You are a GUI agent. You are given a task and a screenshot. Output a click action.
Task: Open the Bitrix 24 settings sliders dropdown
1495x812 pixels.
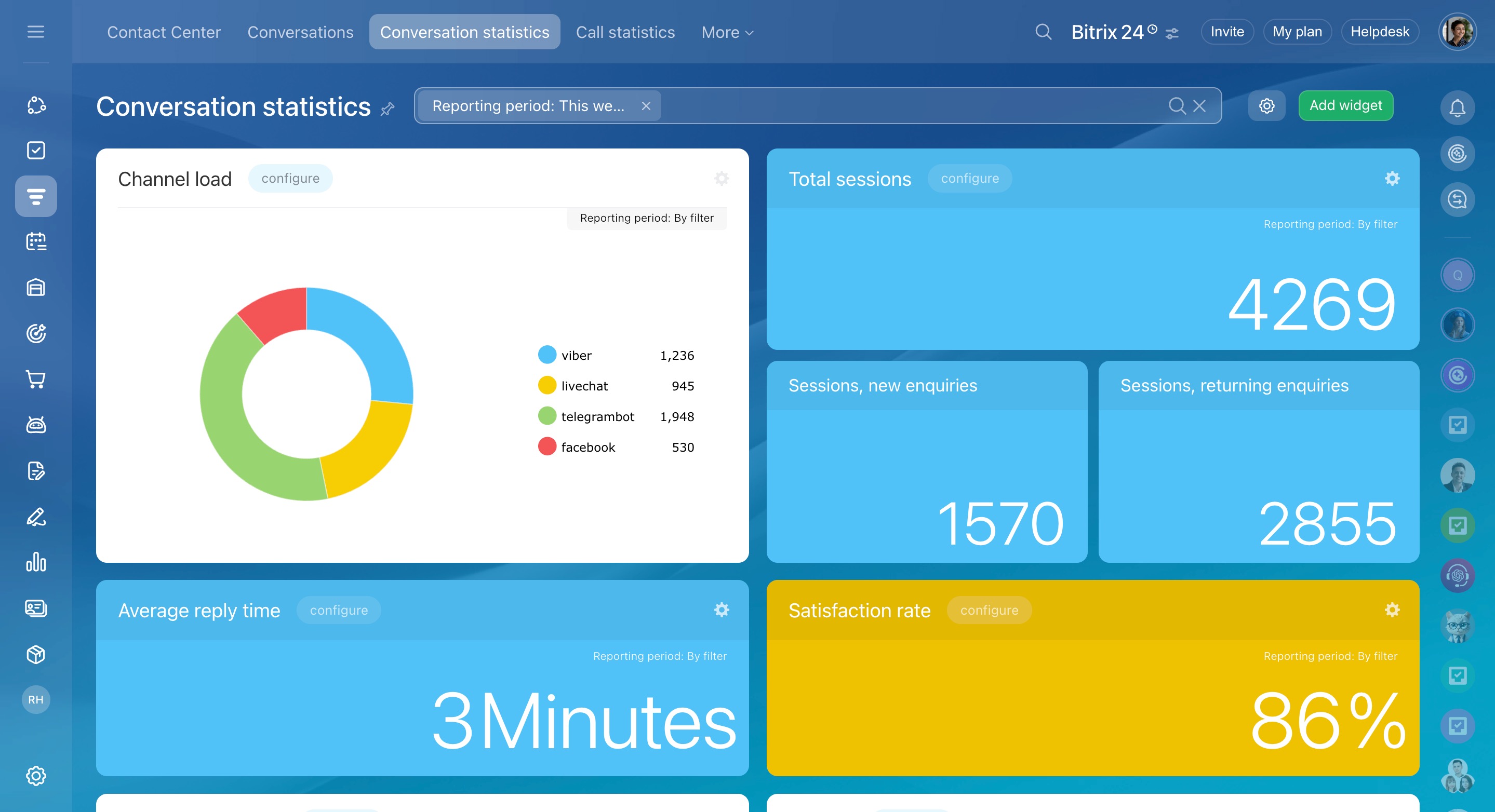coord(1172,34)
